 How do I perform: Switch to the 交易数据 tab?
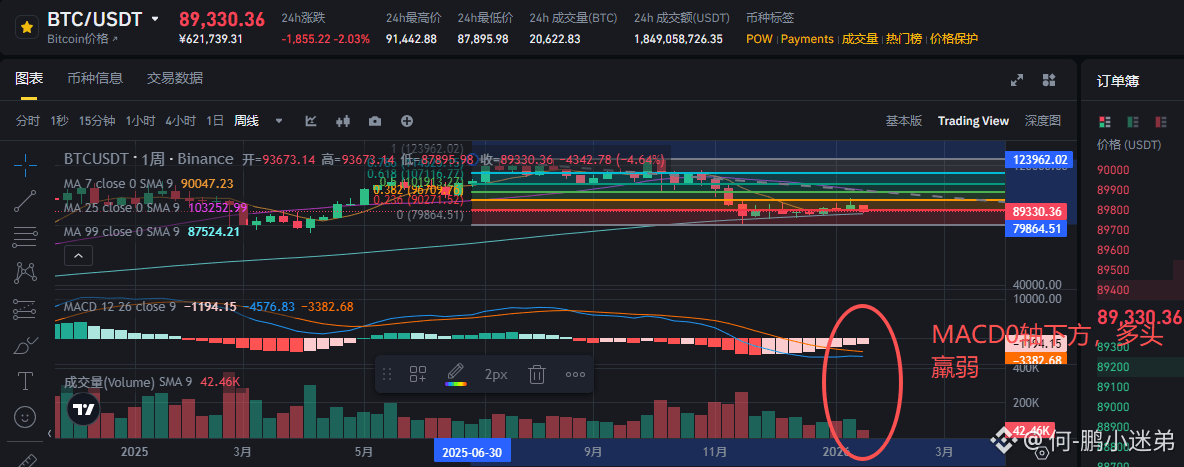(x=174, y=78)
